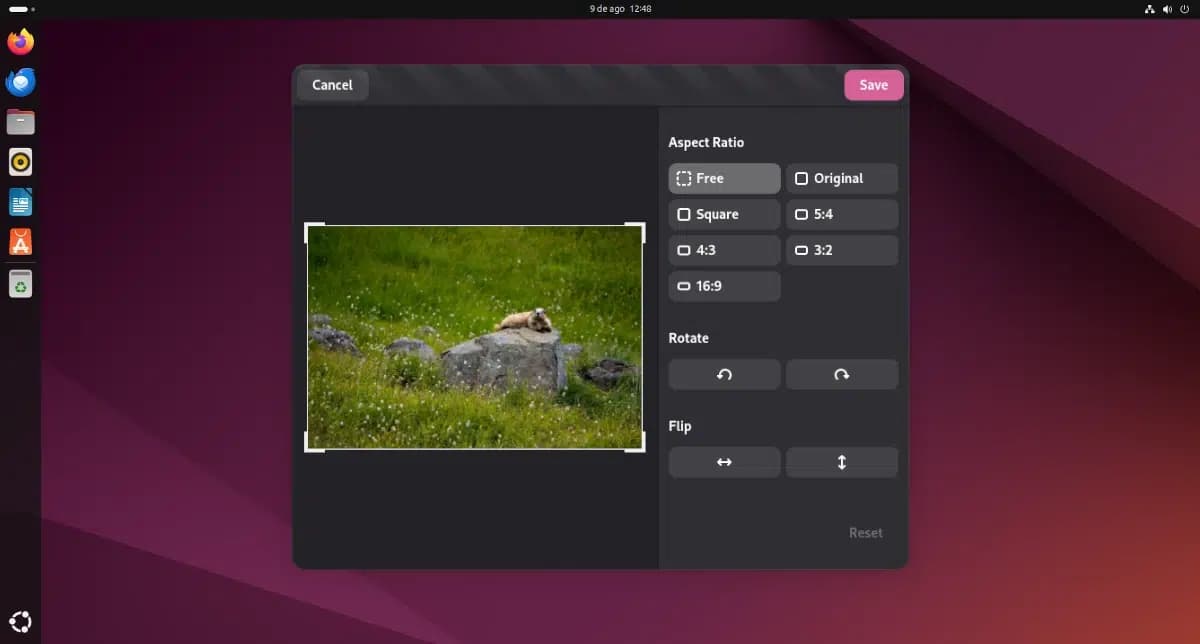Reset all crop changes

click(x=866, y=533)
